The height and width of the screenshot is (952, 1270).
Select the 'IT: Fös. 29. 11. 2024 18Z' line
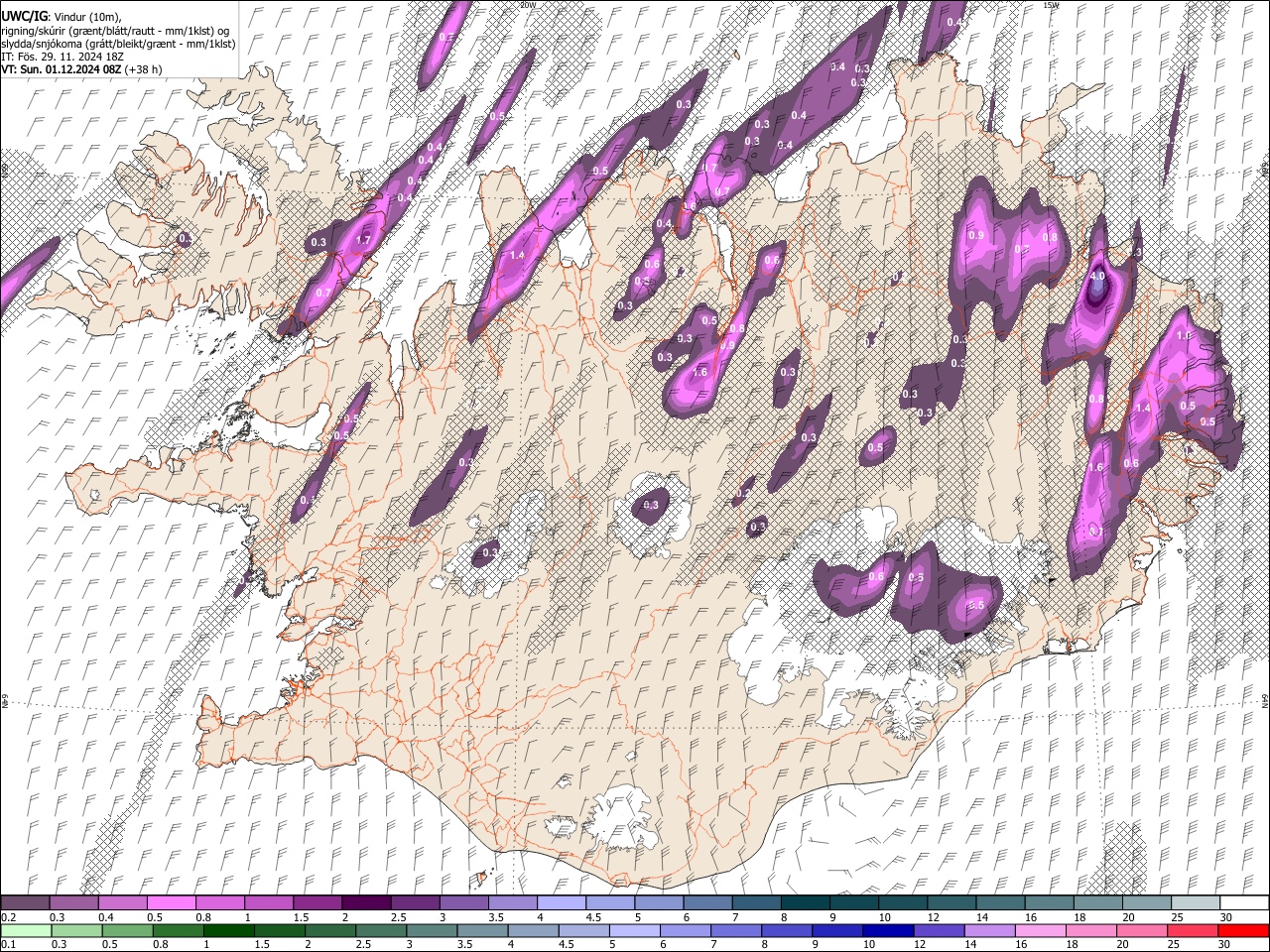click(63, 57)
